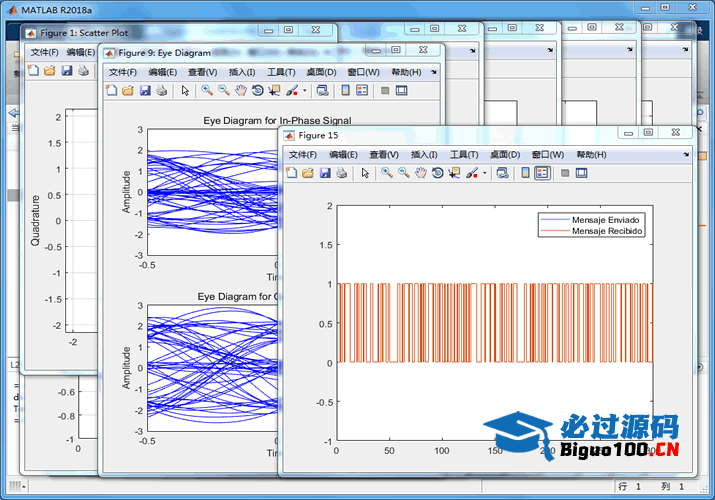Viewport: 715px width, 500px height.
Task: Open 编辑(E) menu in Figure 15
Action: coord(343,155)
